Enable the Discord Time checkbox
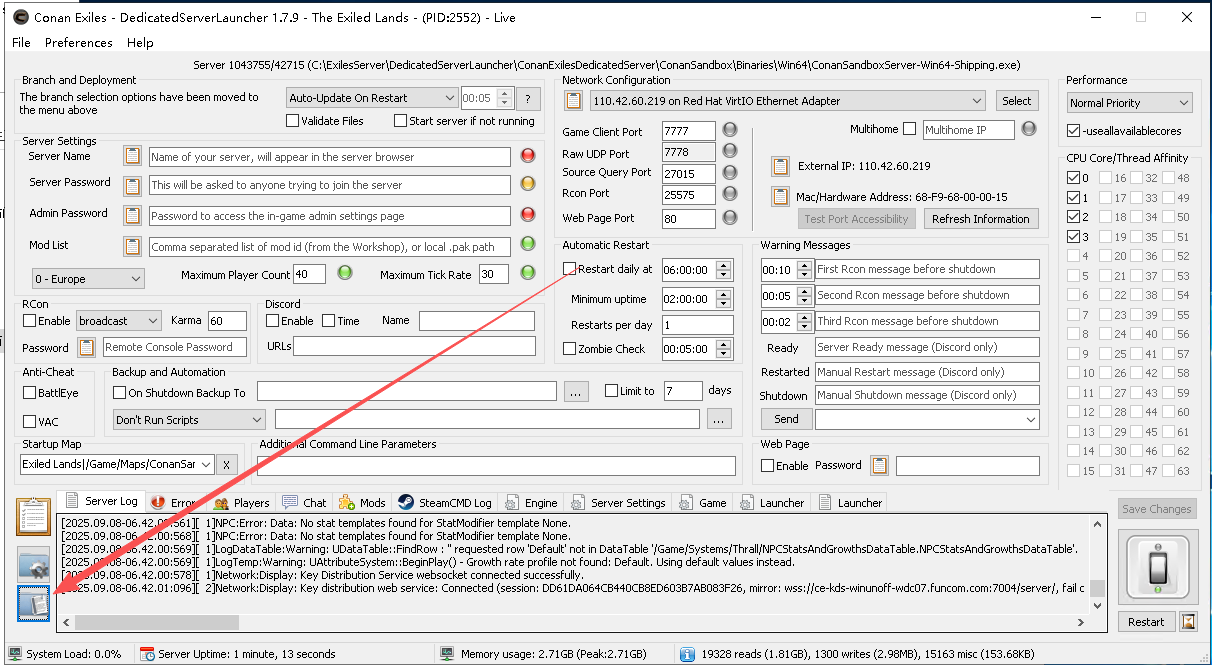The width and height of the screenshot is (1212, 665). click(328, 321)
